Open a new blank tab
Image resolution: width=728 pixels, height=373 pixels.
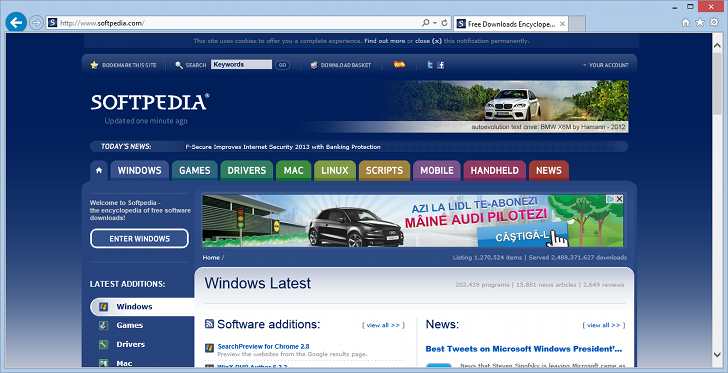pyautogui.click(x=577, y=24)
